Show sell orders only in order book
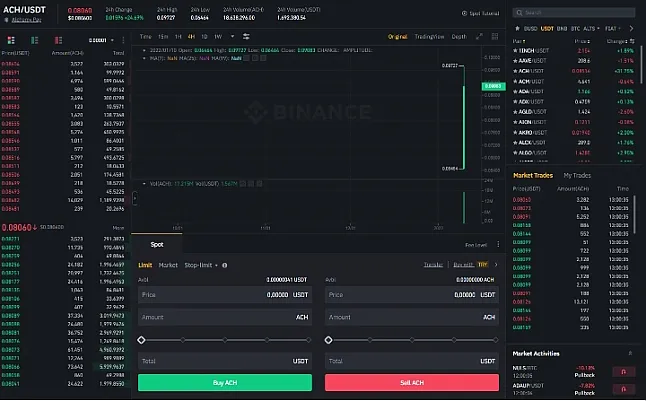Viewport: 646px width, 401px height. (59, 40)
